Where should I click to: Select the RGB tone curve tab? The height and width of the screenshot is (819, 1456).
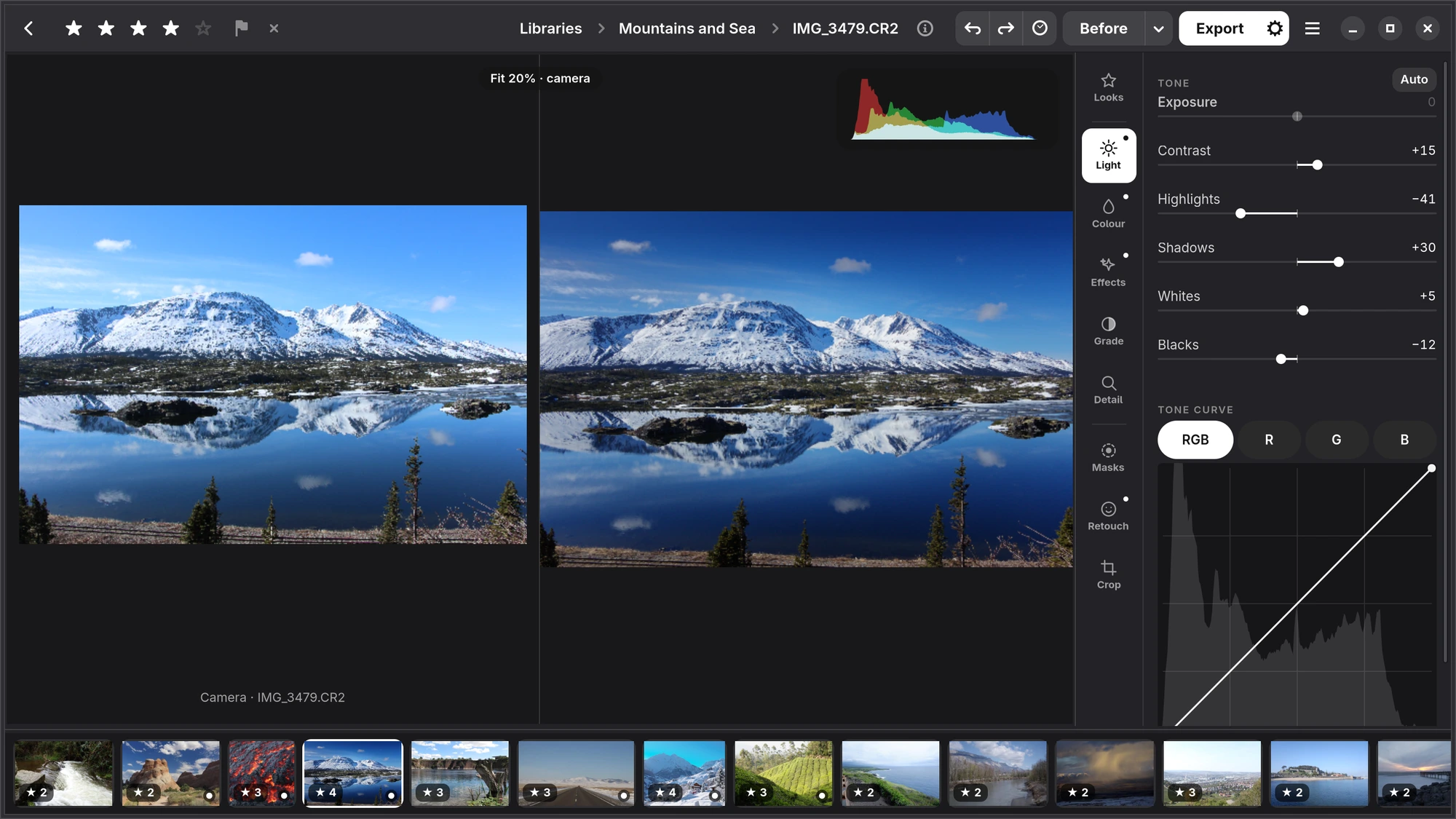tap(1195, 440)
